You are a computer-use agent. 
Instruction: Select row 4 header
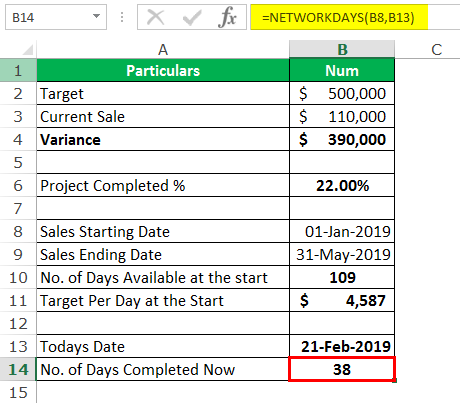(18, 139)
